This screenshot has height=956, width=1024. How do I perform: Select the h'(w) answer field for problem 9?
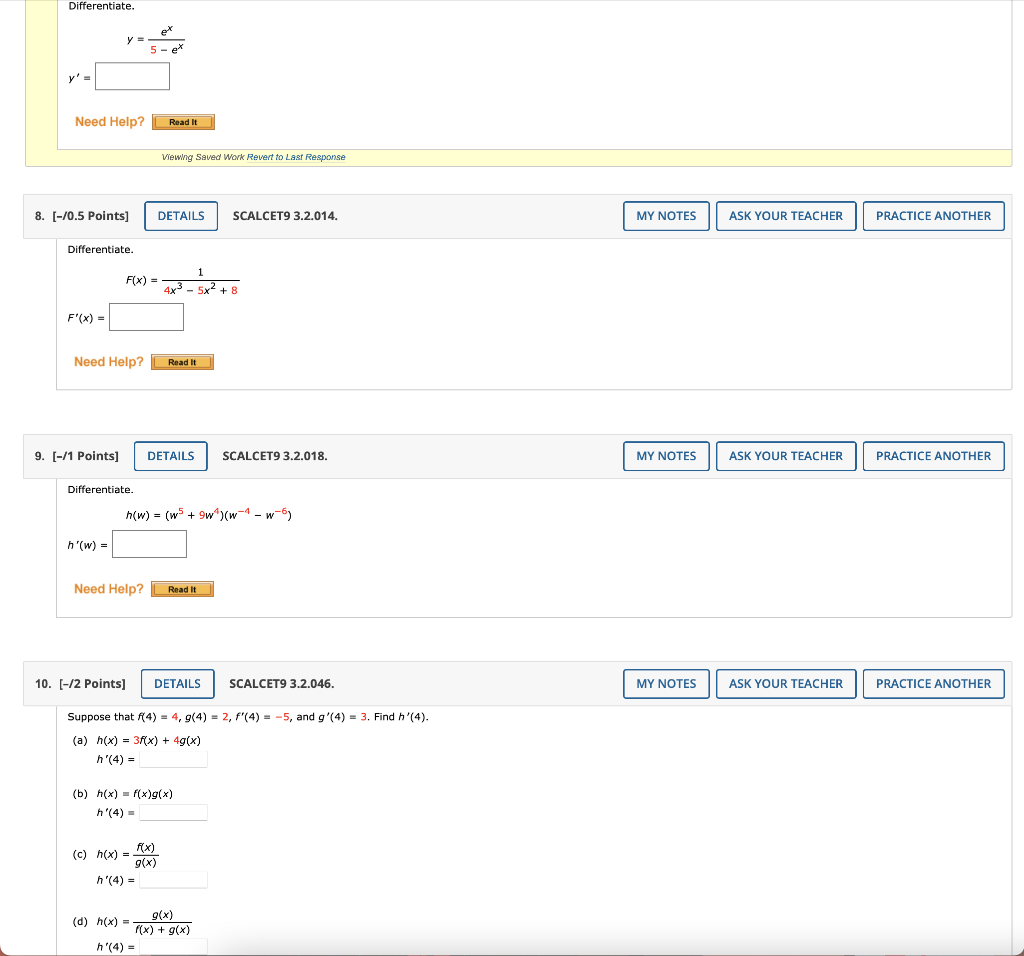[149, 543]
